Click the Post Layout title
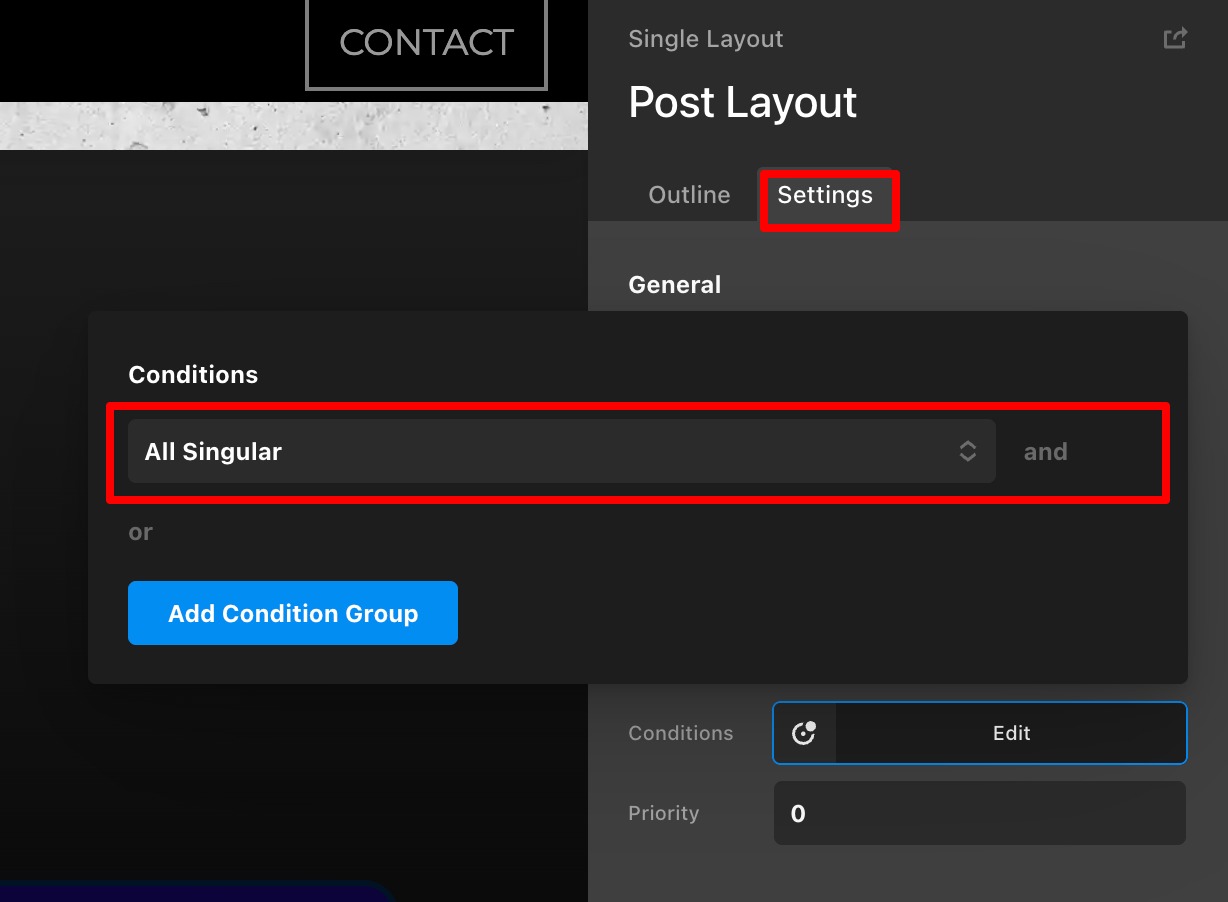 [x=742, y=102]
